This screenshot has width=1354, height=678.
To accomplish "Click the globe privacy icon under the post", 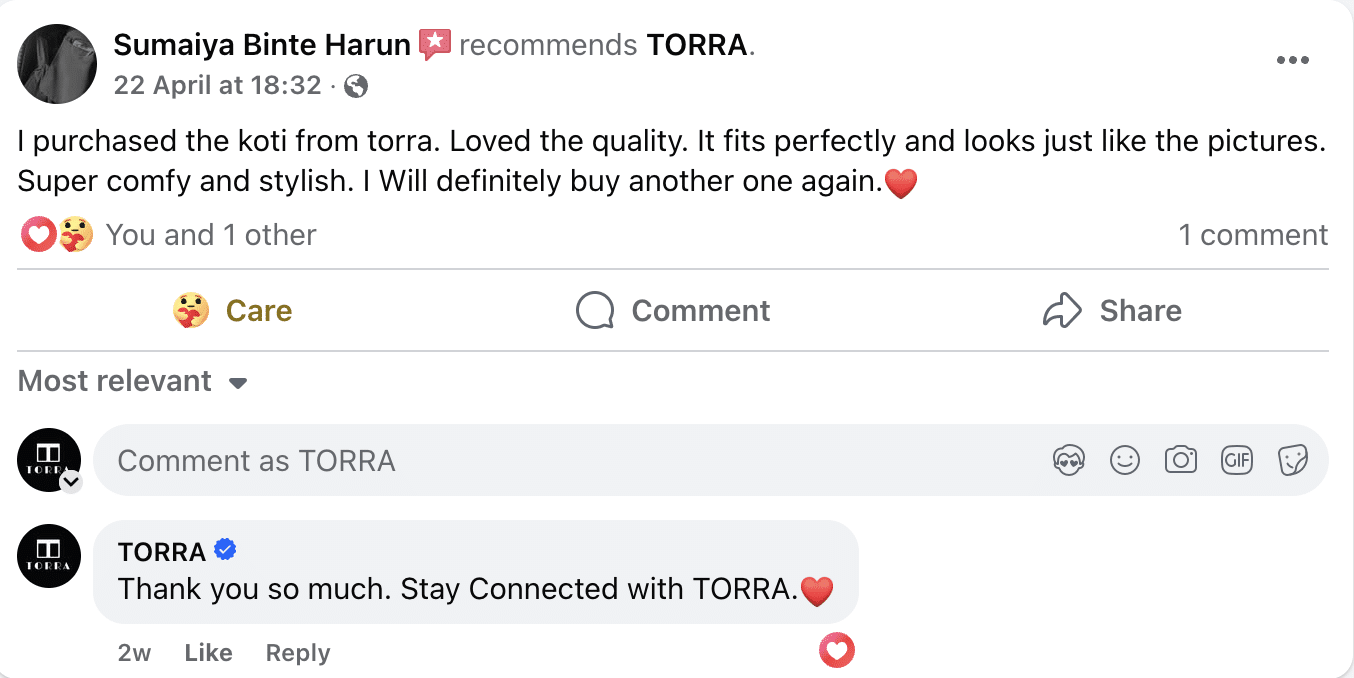I will pyautogui.click(x=355, y=85).
